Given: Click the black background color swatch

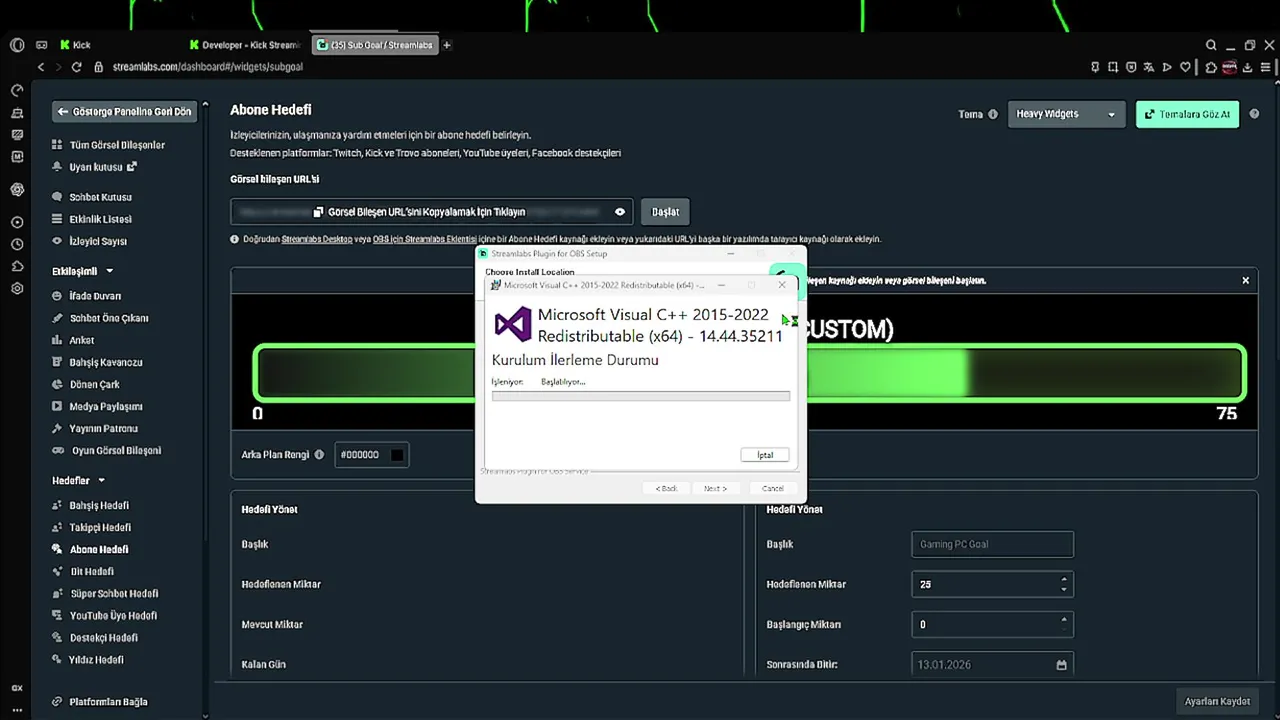Looking at the screenshot, I should (397, 455).
